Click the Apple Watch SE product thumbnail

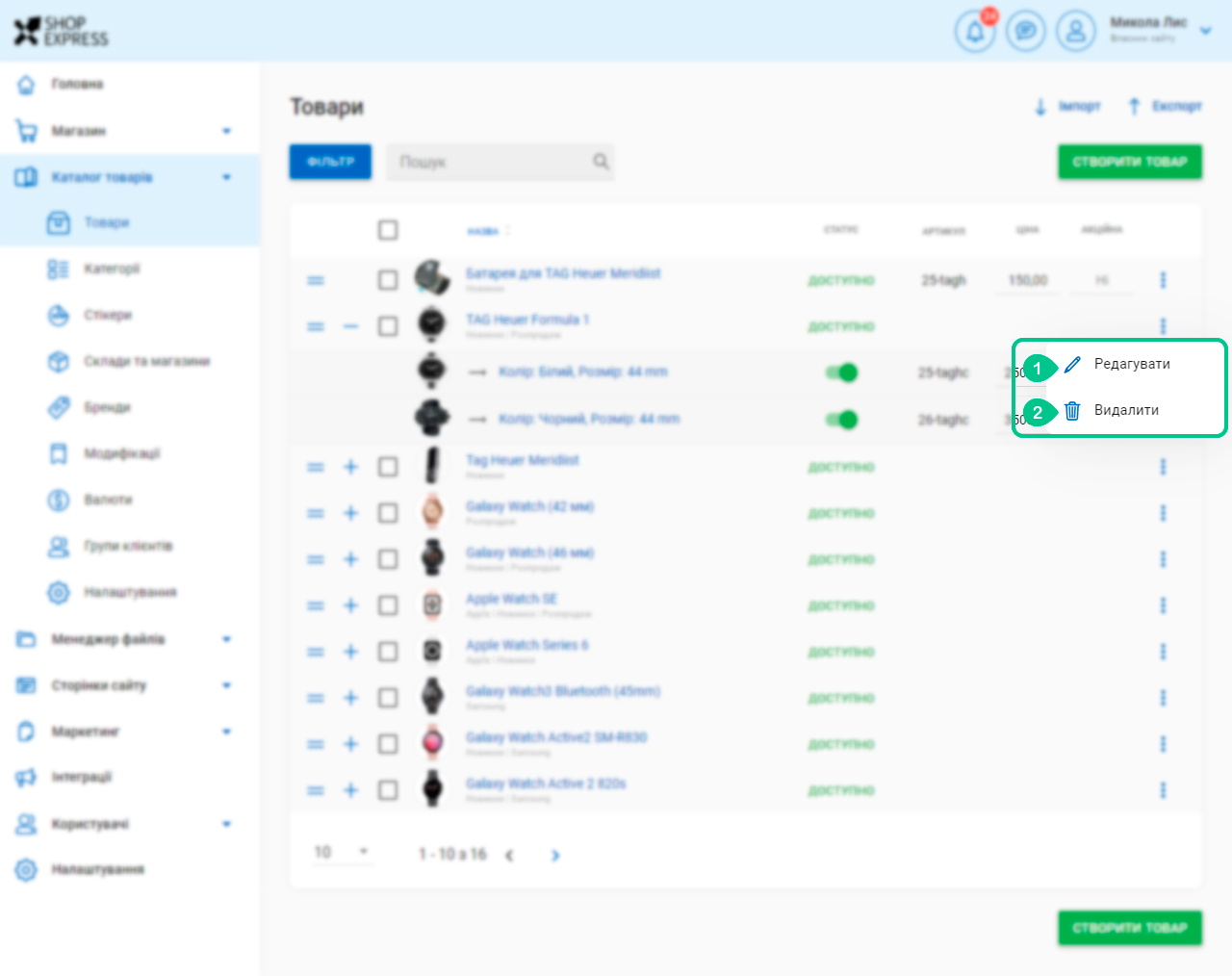click(x=432, y=605)
